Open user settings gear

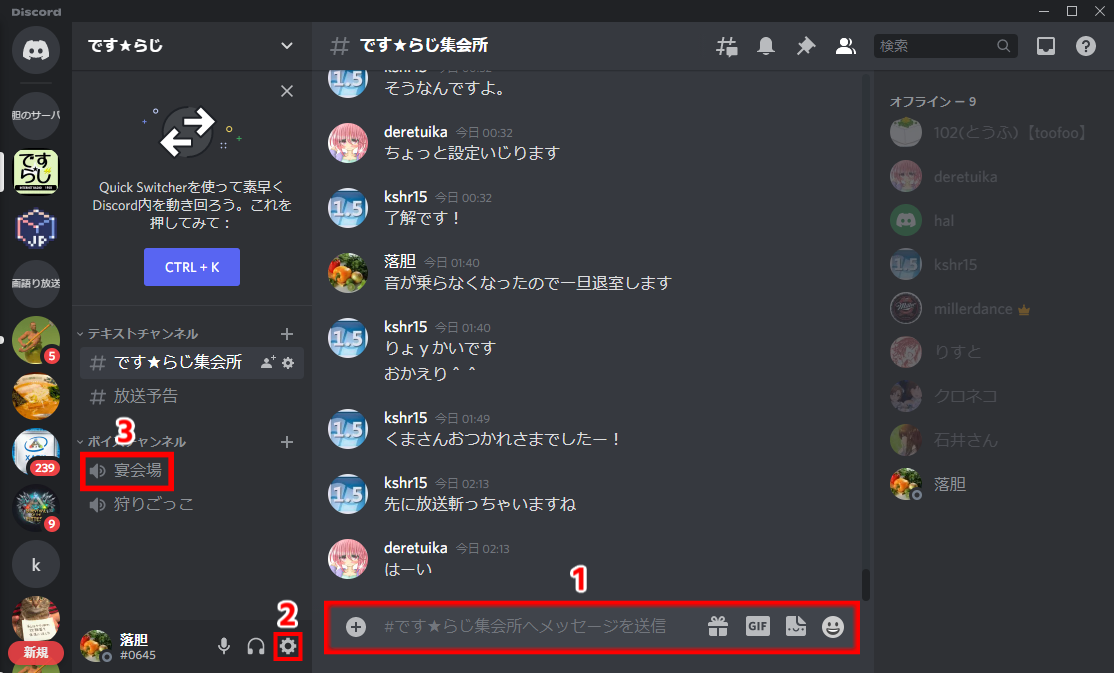[288, 646]
